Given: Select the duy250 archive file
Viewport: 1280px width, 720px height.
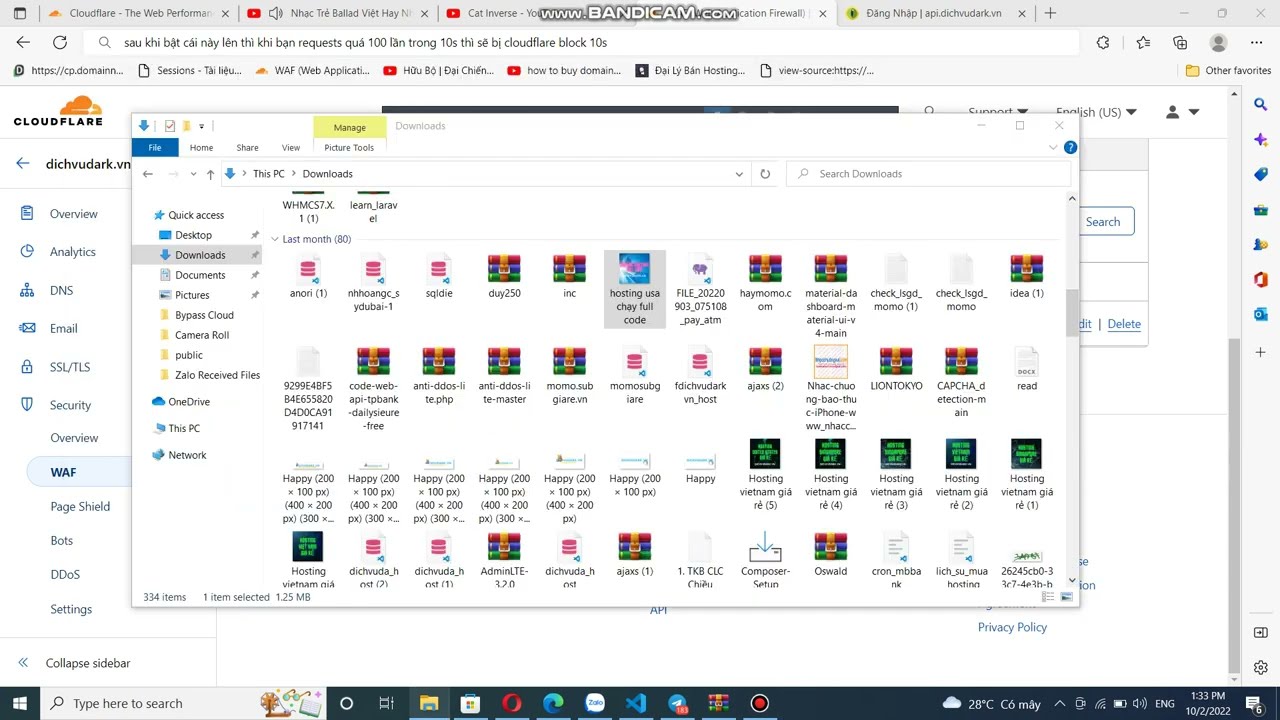Looking at the screenshot, I should coord(504,276).
